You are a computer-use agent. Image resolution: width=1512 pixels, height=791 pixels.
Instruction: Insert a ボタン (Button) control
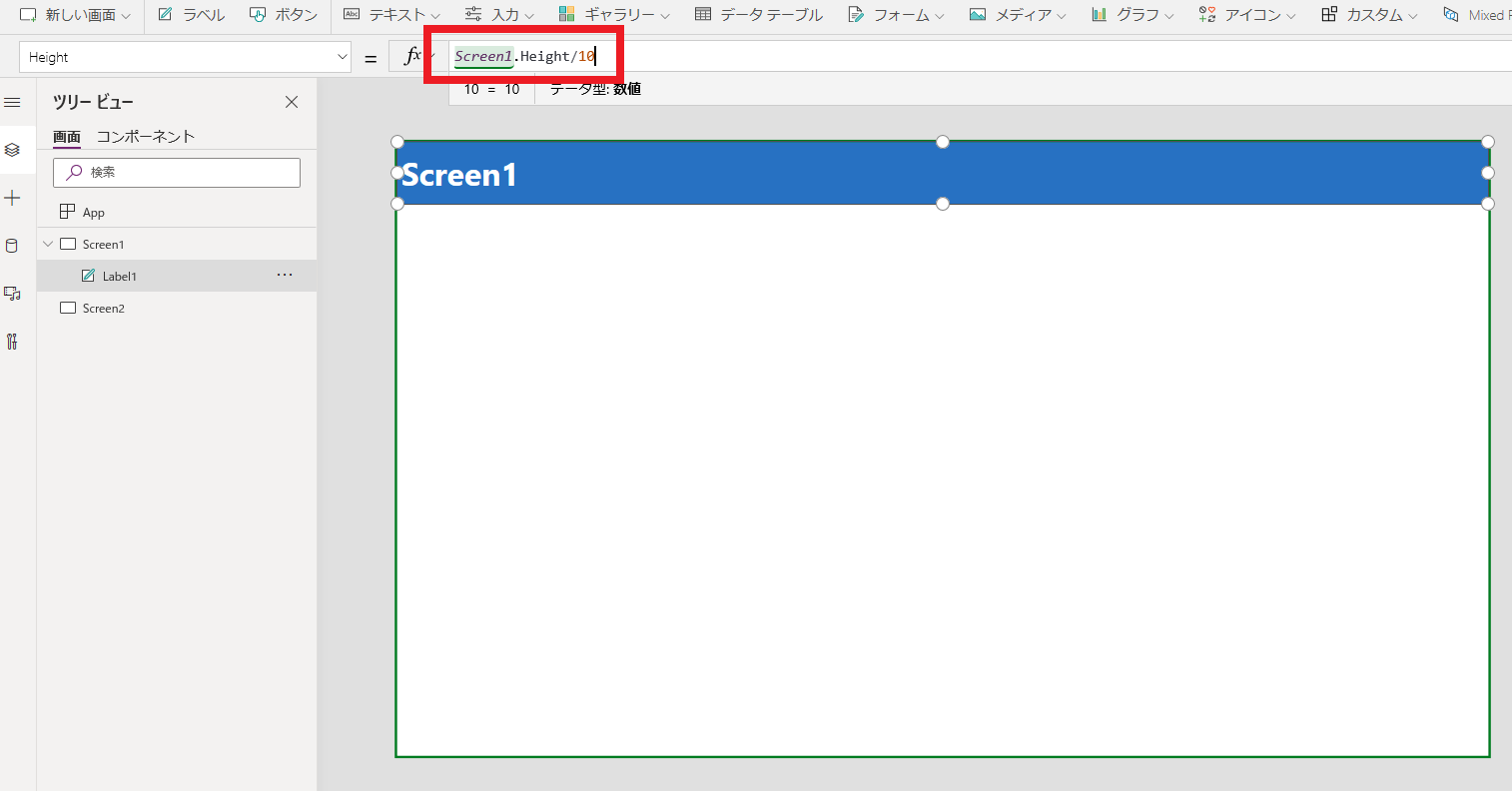coord(284,15)
